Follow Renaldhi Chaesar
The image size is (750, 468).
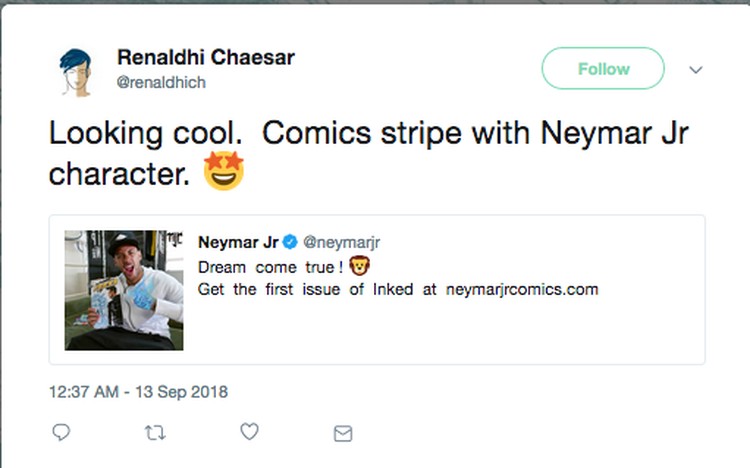(x=603, y=68)
